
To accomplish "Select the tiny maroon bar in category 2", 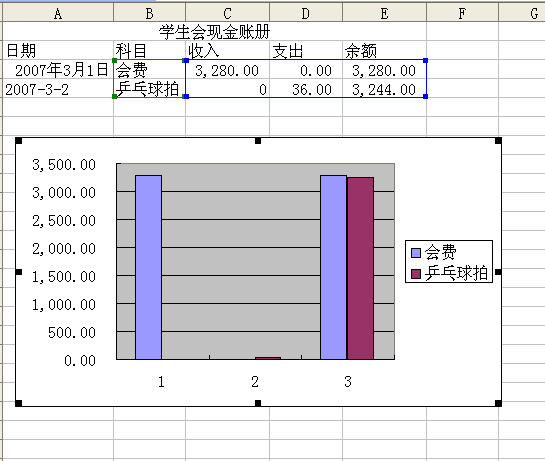I will [268, 358].
